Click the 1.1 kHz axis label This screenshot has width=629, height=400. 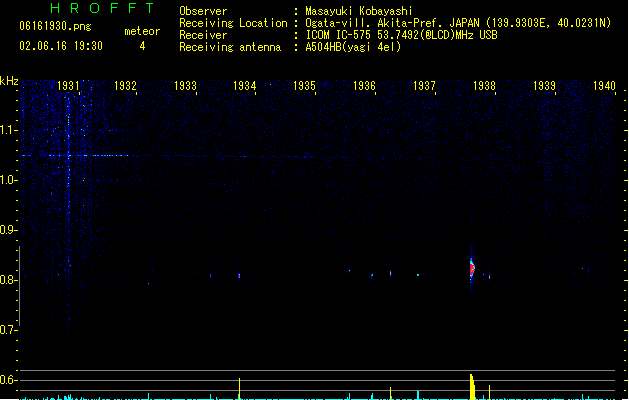pyautogui.click(x=8, y=130)
